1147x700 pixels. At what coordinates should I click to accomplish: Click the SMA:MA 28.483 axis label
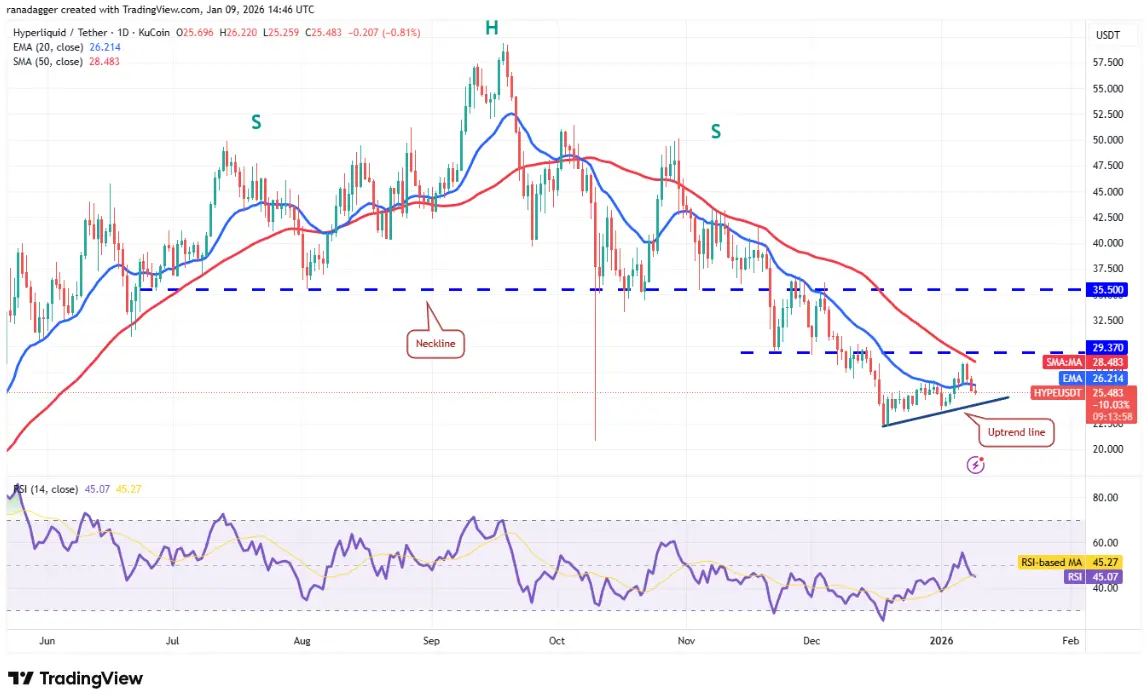pyautogui.click(x=1085, y=363)
